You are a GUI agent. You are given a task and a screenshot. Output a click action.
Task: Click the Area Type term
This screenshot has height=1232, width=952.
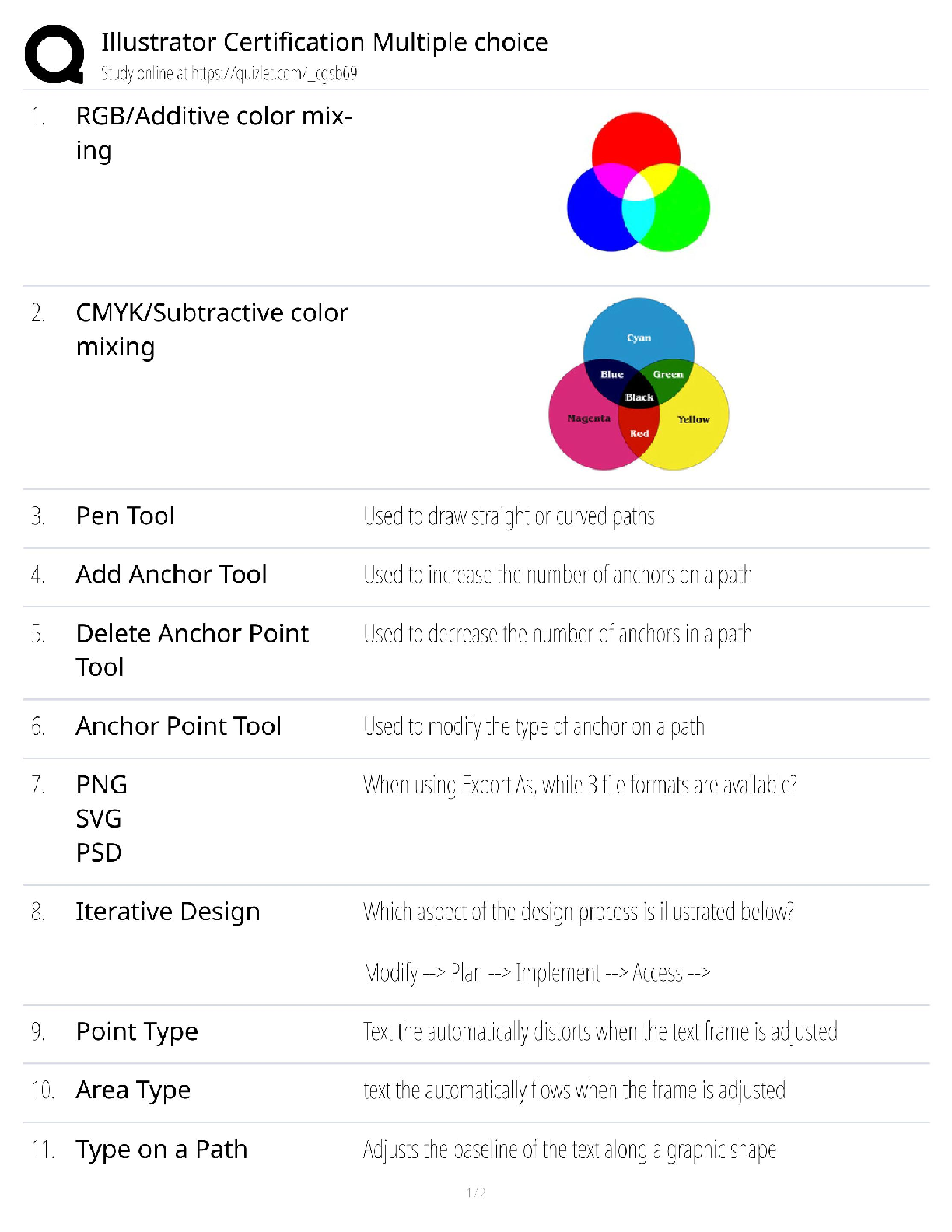tap(133, 1090)
